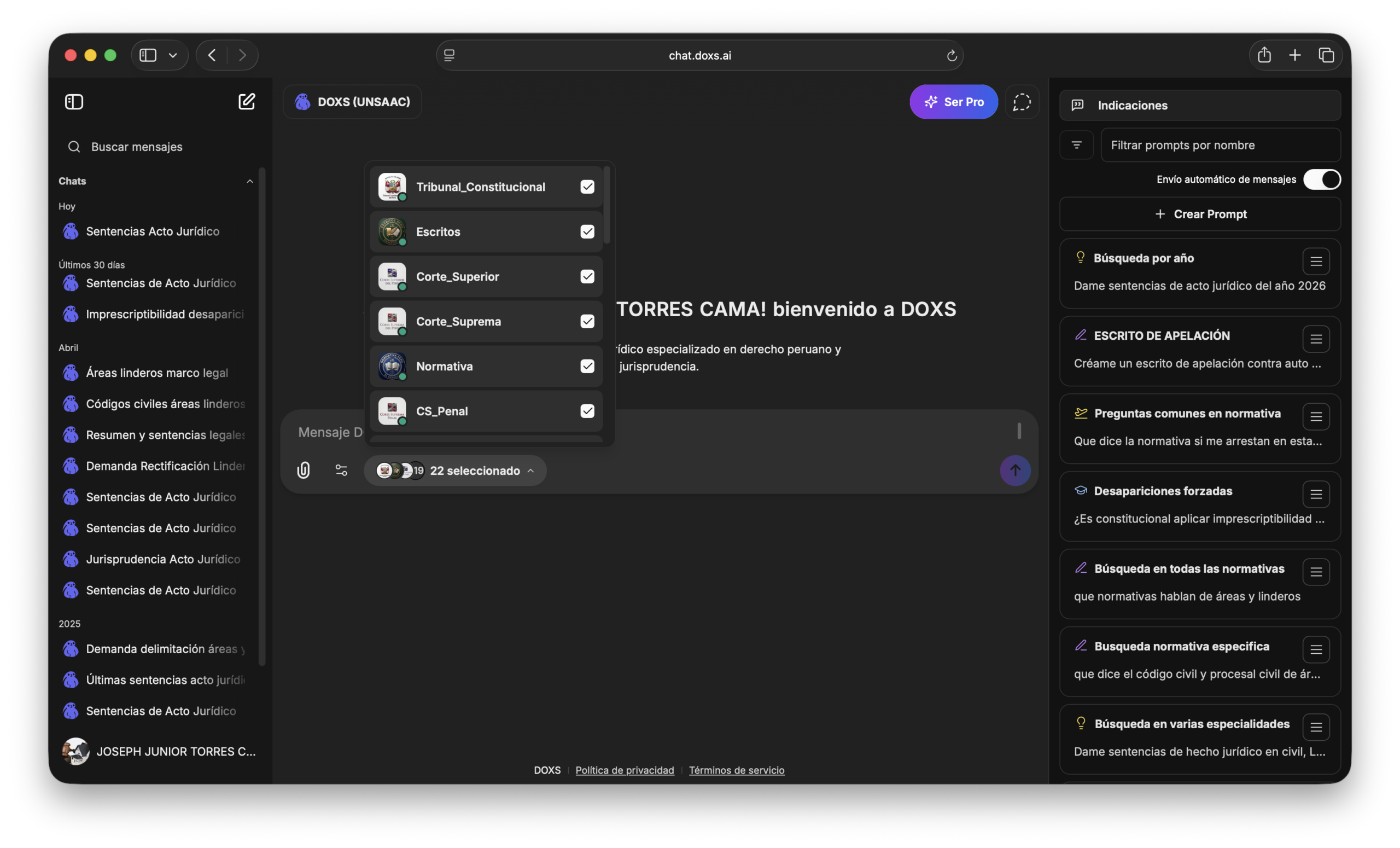Click the filter icon next to the prompt filter field
This screenshot has height=848, width=1400.
(x=1077, y=145)
